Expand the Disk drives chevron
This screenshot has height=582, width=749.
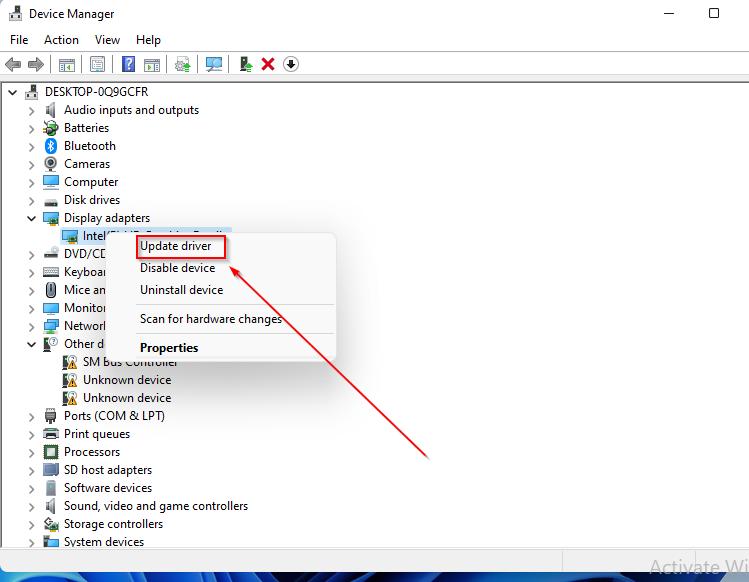(32, 201)
